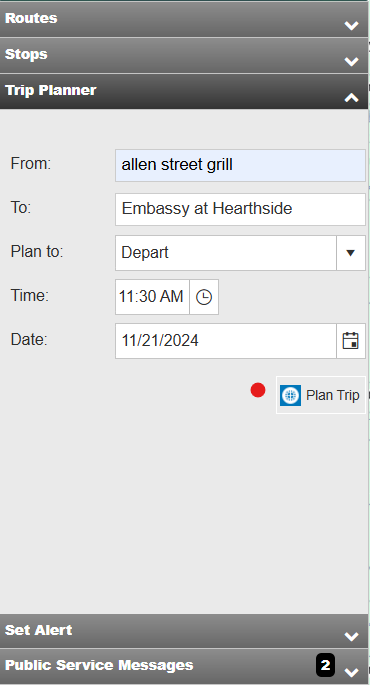Screen dimensions: 370x685
Task: Open the Set Alert section
Action: click(x=184, y=631)
